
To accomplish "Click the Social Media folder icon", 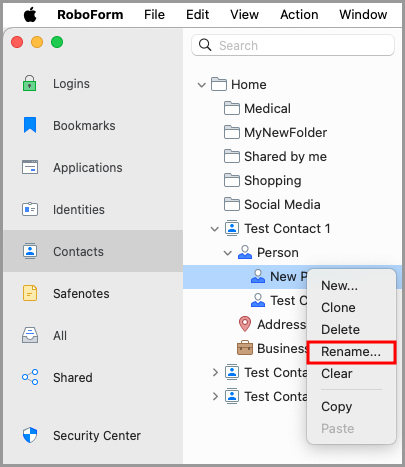I will click(232, 204).
